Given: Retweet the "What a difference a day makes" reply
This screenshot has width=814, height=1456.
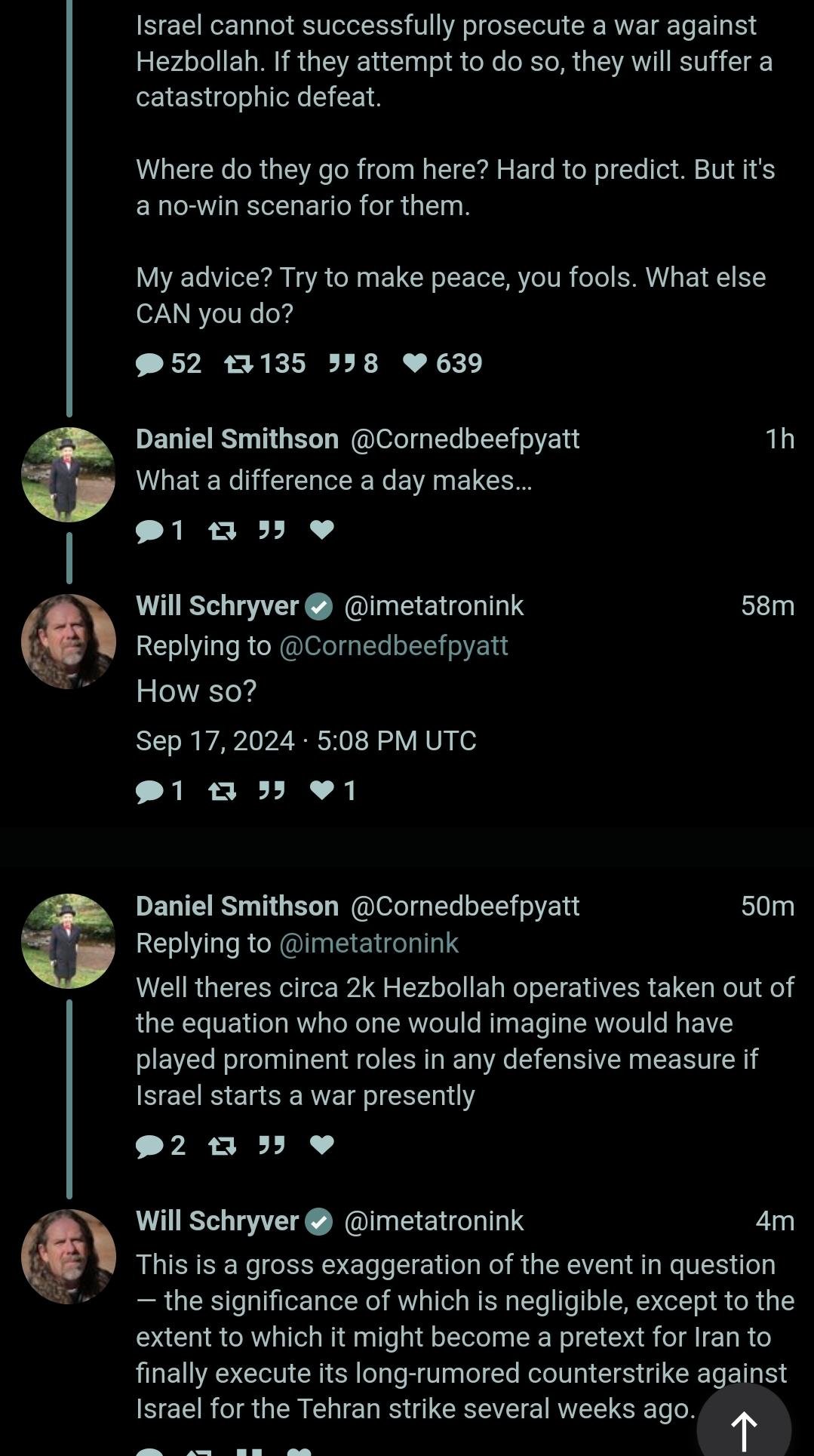Looking at the screenshot, I should coord(222,530).
